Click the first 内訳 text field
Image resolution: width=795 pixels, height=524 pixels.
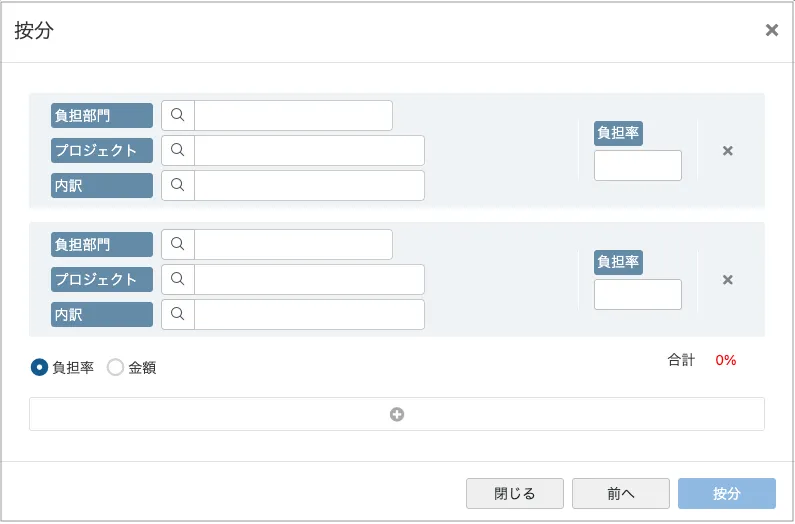coord(309,185)
